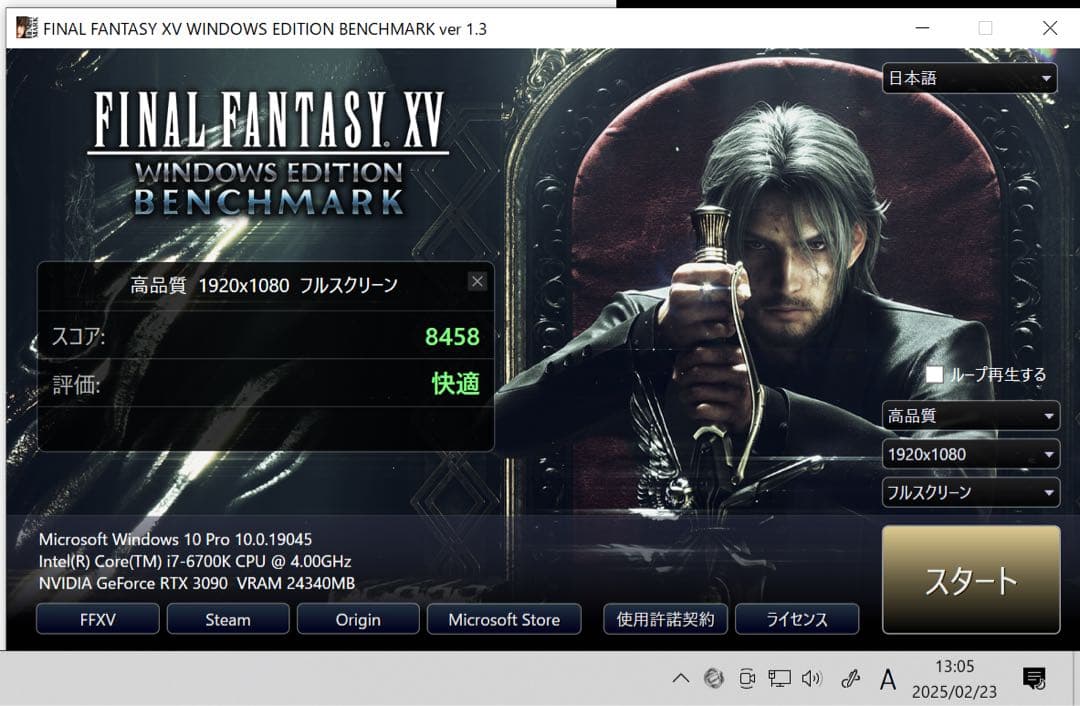Viewport: 1080px width, 706px height.
Task: Click the FFXV link button
Action: click(x=98, y=619)
